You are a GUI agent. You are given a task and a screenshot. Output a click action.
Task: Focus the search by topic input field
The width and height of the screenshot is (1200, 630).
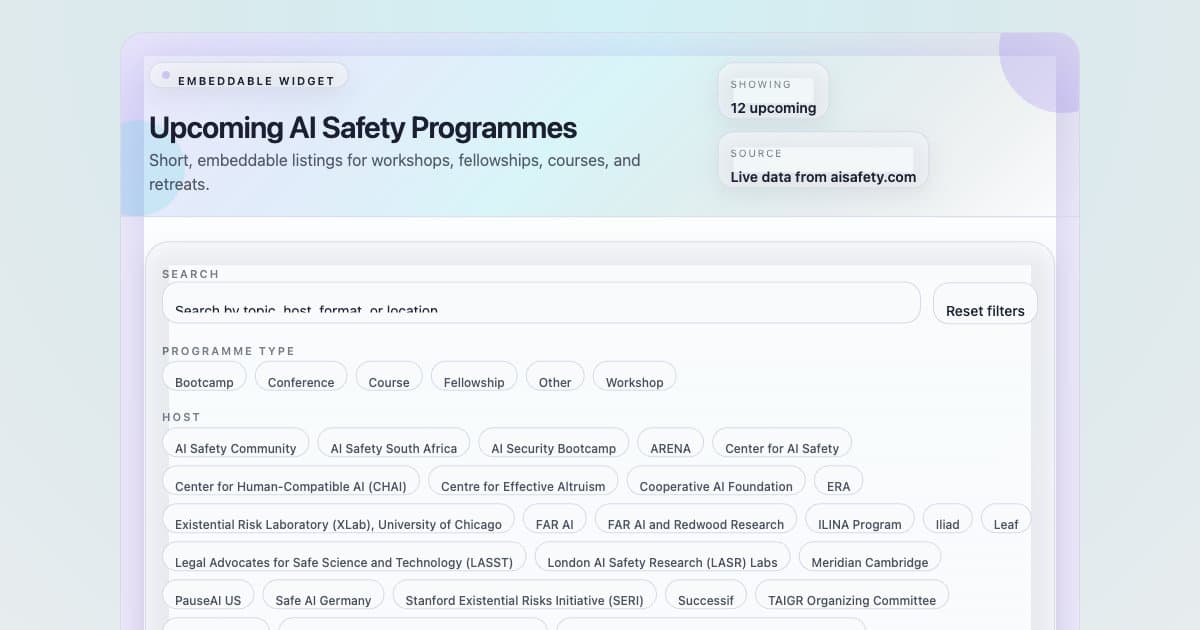pos(541,303)
